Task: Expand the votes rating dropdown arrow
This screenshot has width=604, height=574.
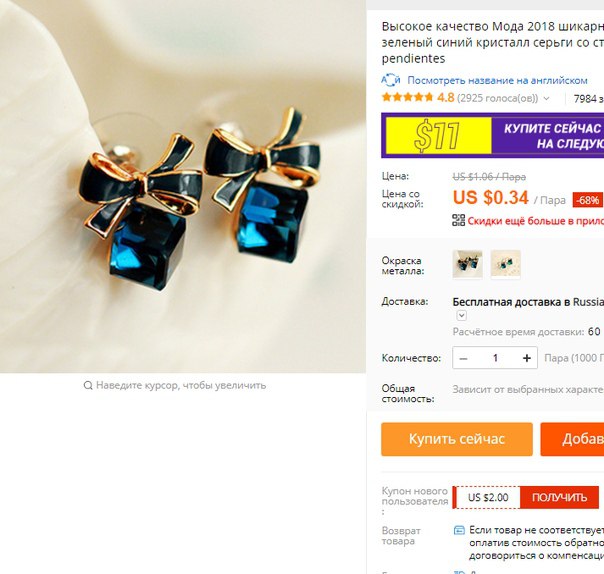Action: tap(546, 99)
